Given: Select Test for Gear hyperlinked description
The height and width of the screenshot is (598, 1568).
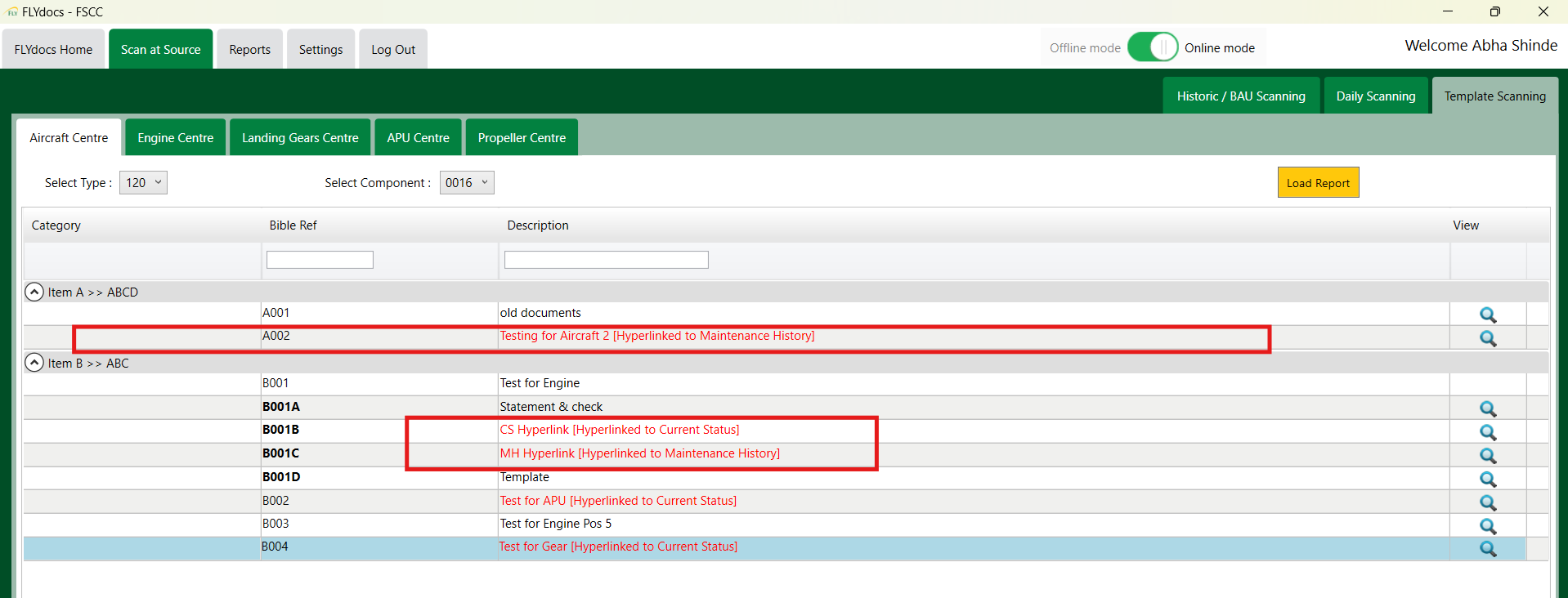Looking at the screenshot, I should pos(618,547).
